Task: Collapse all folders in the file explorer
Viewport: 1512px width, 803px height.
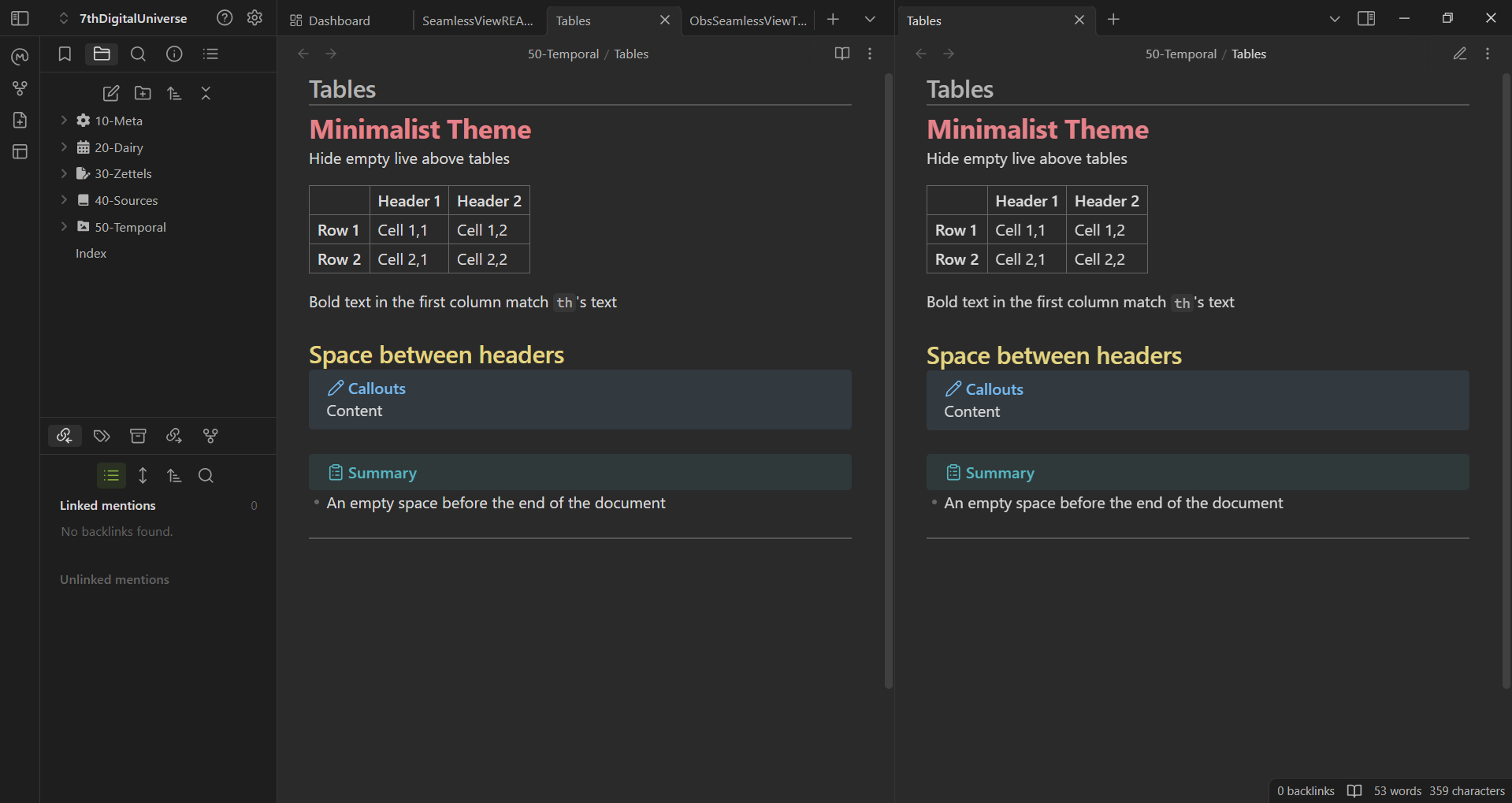Action: click(206, 93)
